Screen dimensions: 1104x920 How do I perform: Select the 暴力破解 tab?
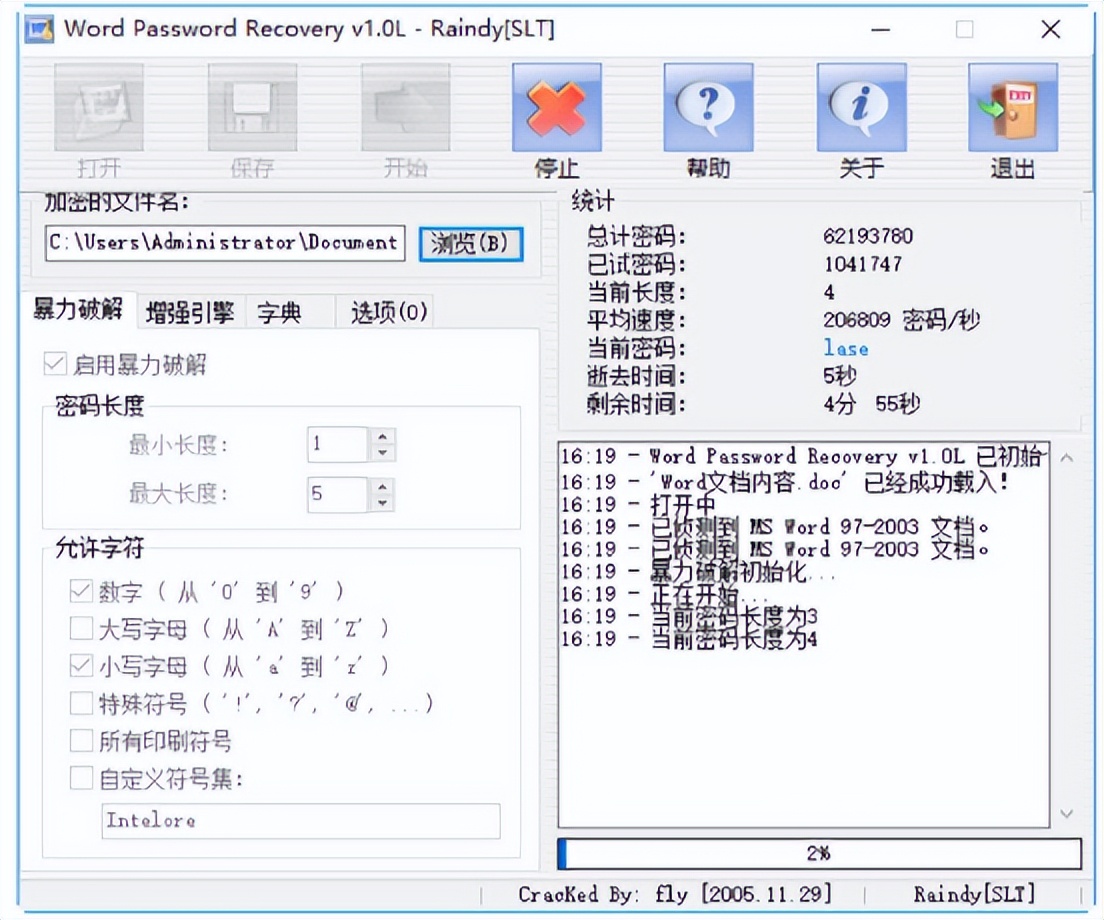(x=78, y=309)
